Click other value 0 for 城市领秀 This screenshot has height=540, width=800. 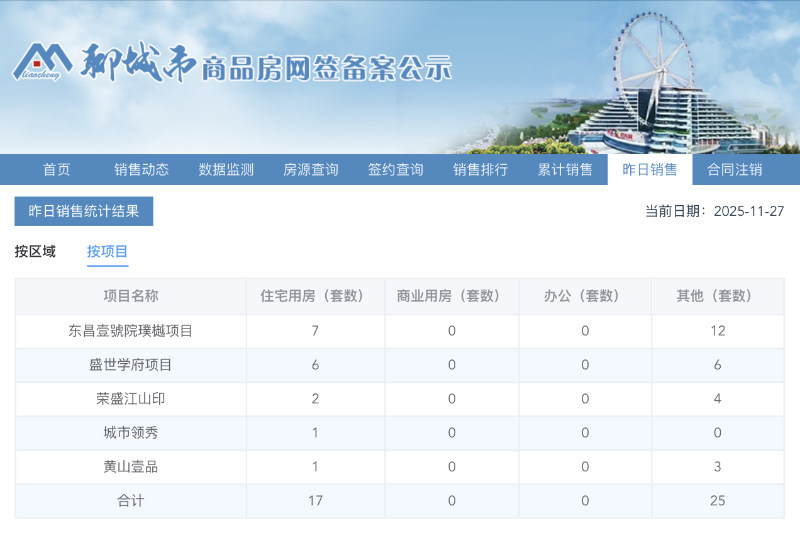pos(717,433)
